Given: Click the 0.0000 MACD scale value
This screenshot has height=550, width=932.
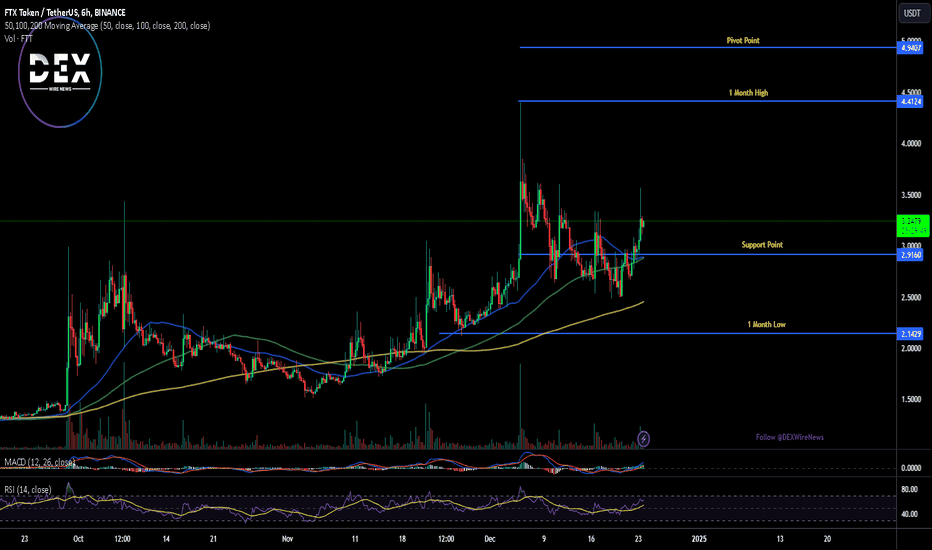Looking at the screenshot, I should click(911, 468).
